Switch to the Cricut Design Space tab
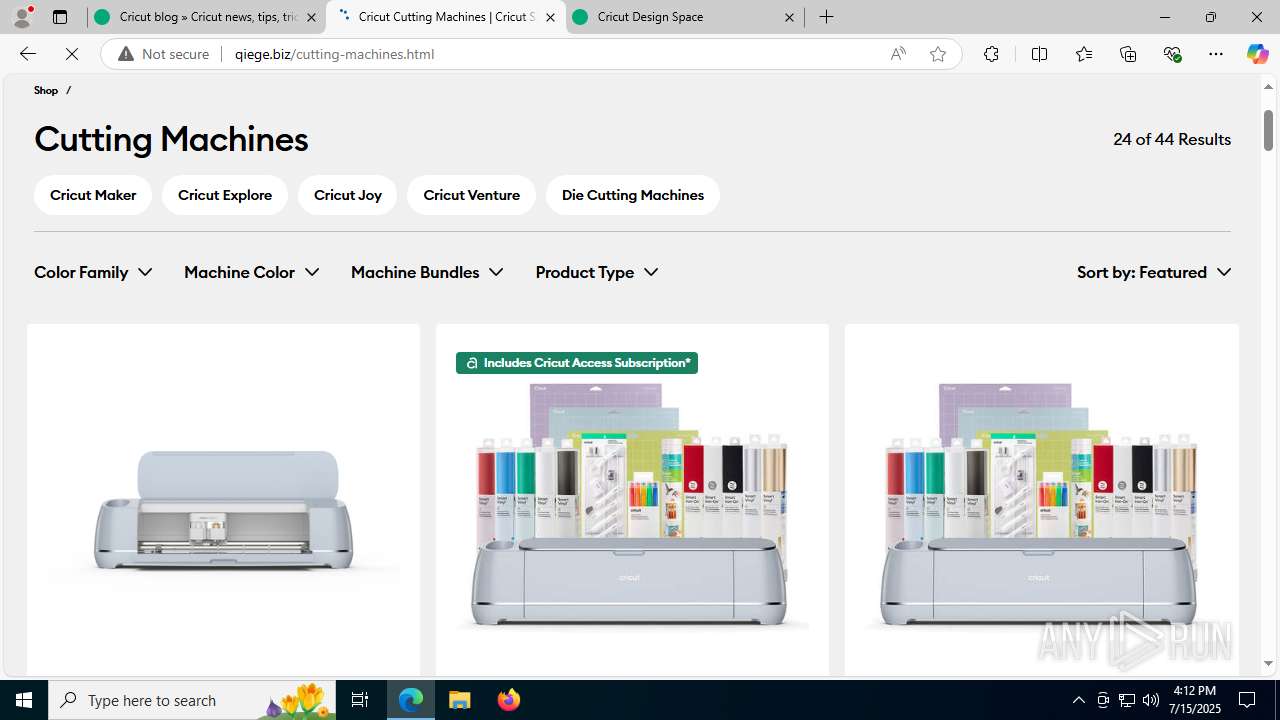The image size is (1280, 720). pyautogui.click(x=684, y=17)
